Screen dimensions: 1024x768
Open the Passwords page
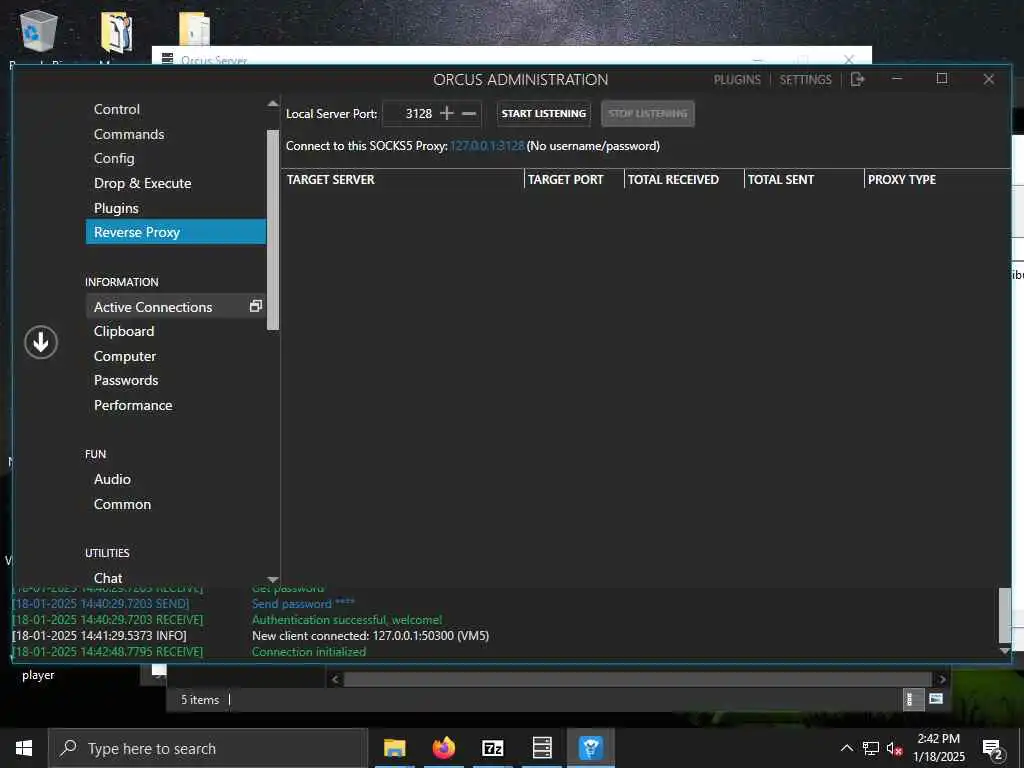[126, 380]
